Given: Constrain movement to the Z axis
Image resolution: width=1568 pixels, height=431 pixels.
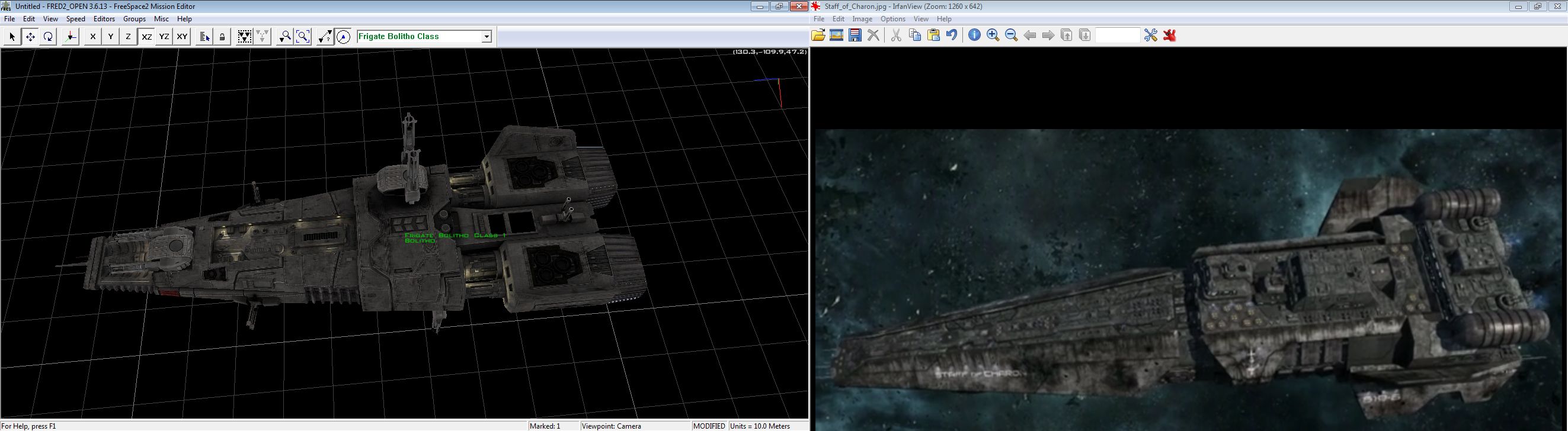Looking at the screenshot, I should (x=128, y=37).
